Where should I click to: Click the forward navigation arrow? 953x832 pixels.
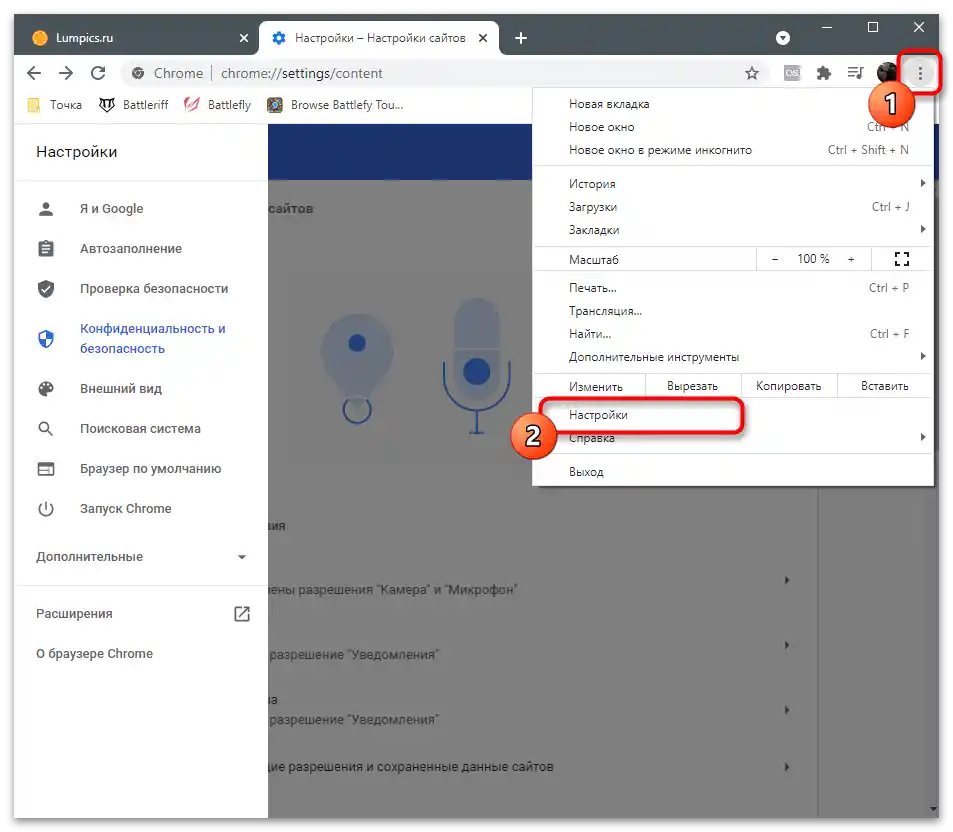(x=66, y=74)
